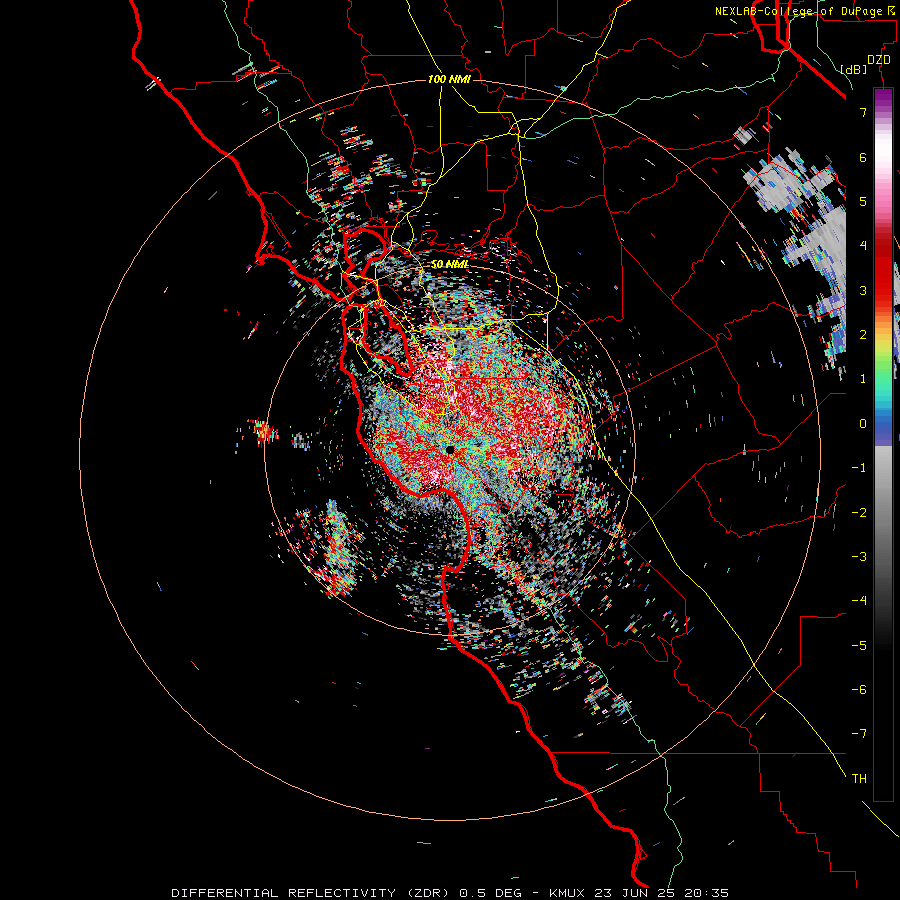
Task: Click the scale value "2" on the legend
Action: point(863,335)
